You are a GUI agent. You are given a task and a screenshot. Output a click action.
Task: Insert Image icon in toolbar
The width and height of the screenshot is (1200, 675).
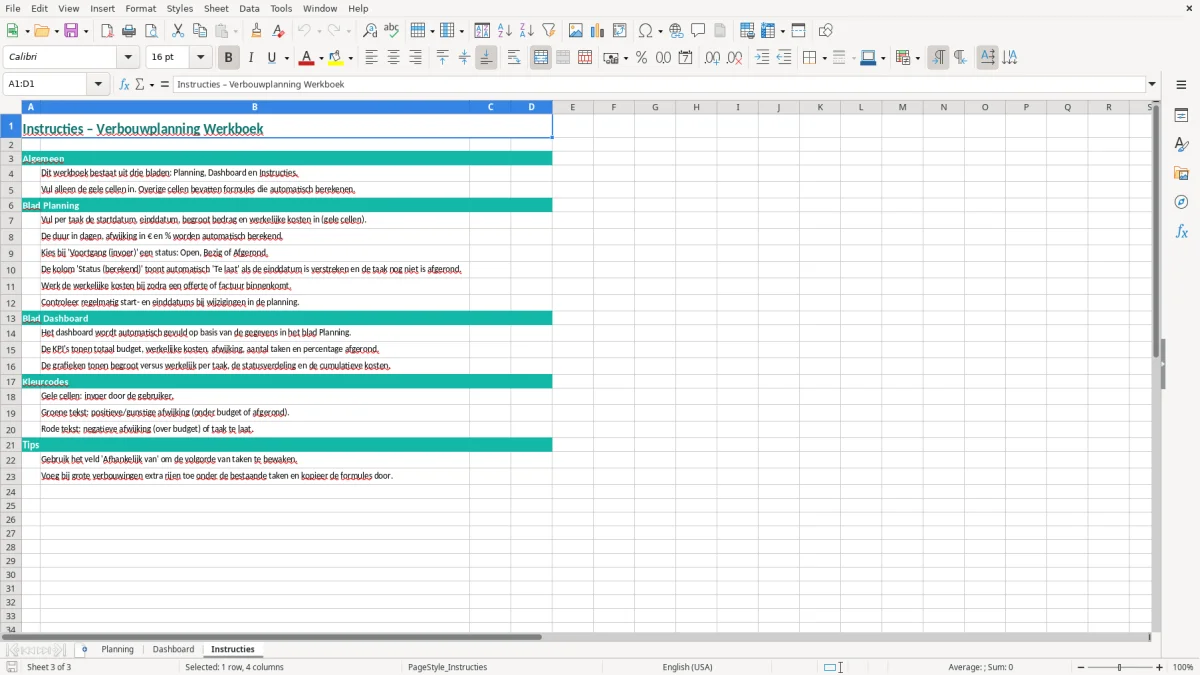click(x=576, y=31)
